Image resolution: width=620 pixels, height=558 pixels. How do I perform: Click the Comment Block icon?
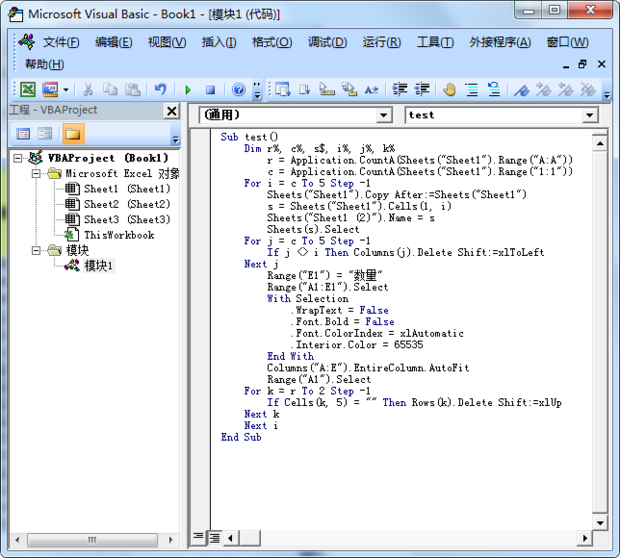pos(472,89)
